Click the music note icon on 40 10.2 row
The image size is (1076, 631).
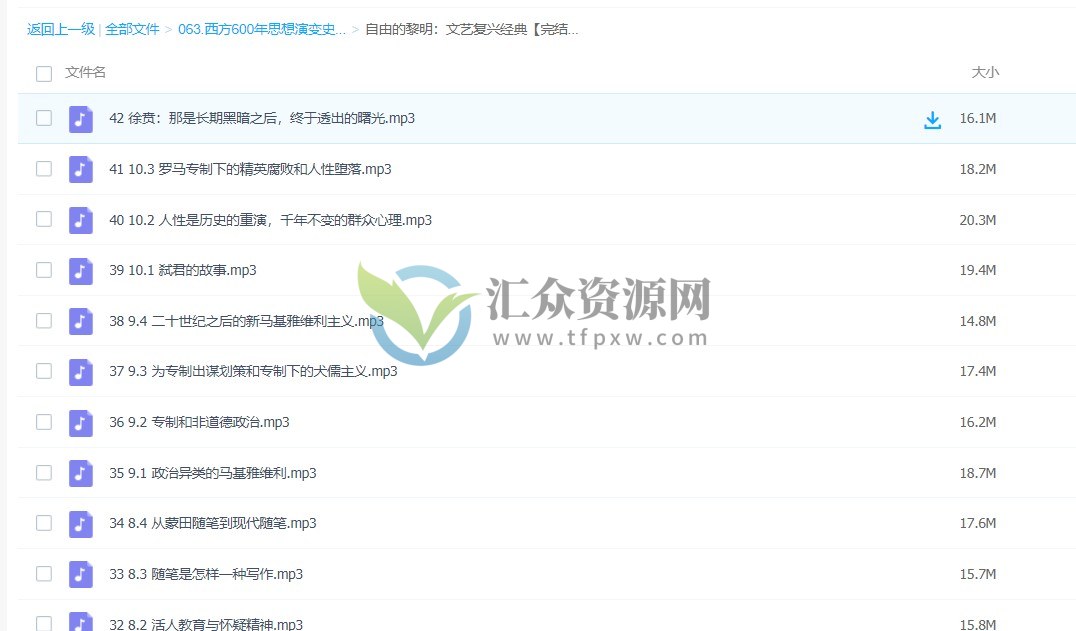tap(80, 220)
